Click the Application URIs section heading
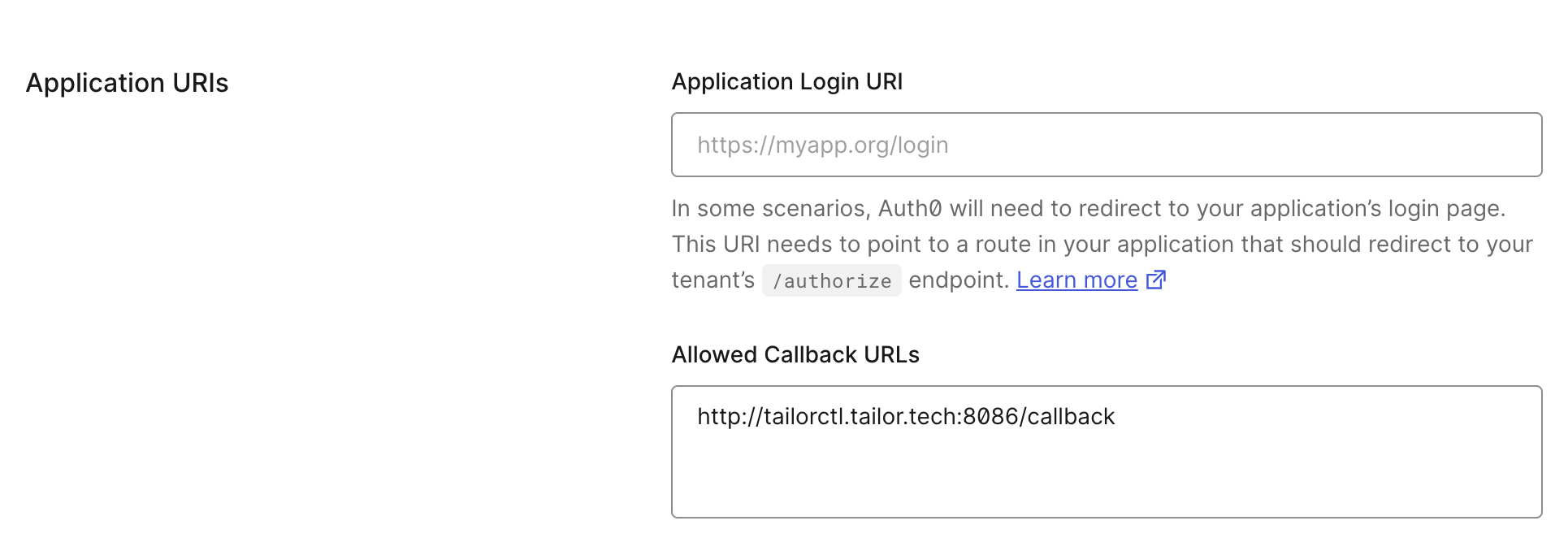 coord(126,82)
